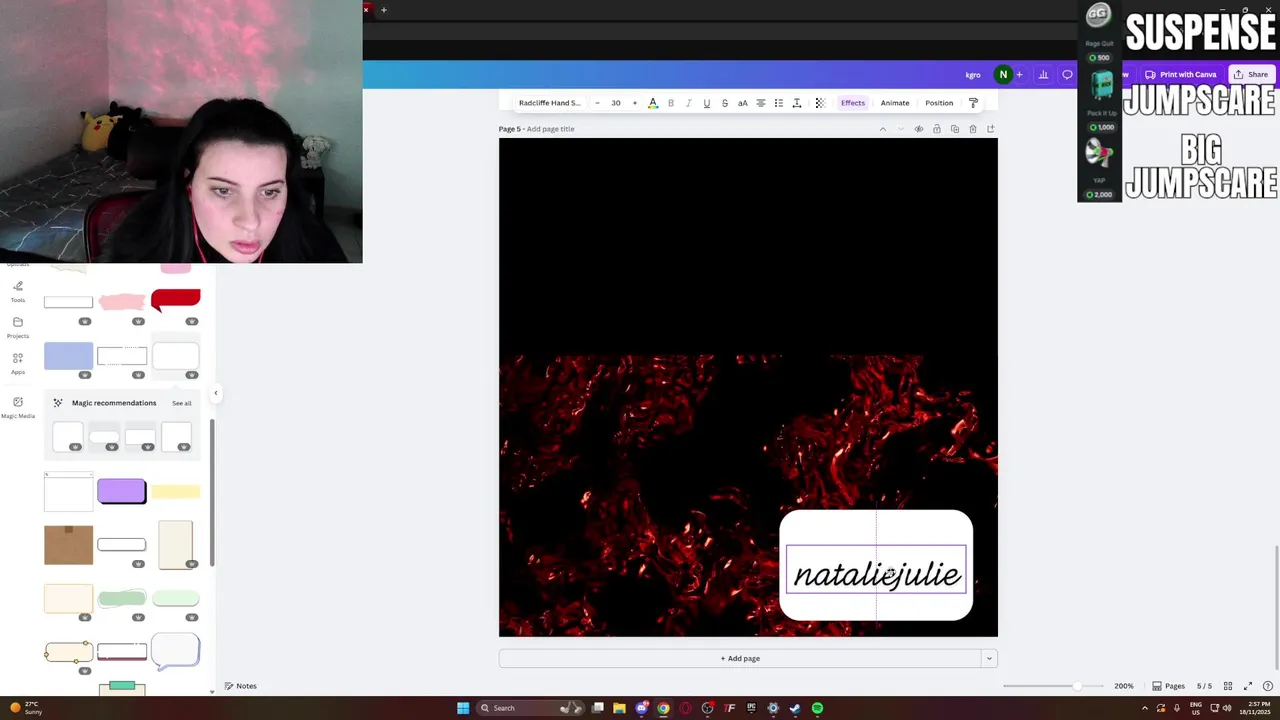Select the red speech banner shape
This screenshot has height=720, width=1280.
coord(175,299)
